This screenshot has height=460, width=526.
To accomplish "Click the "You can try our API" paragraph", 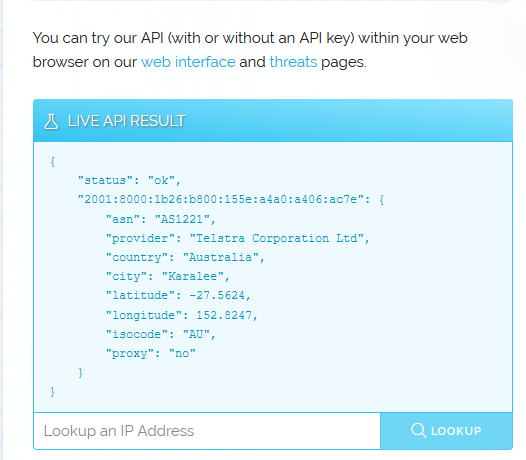I will pyautogui.click(x=250, y=50).
